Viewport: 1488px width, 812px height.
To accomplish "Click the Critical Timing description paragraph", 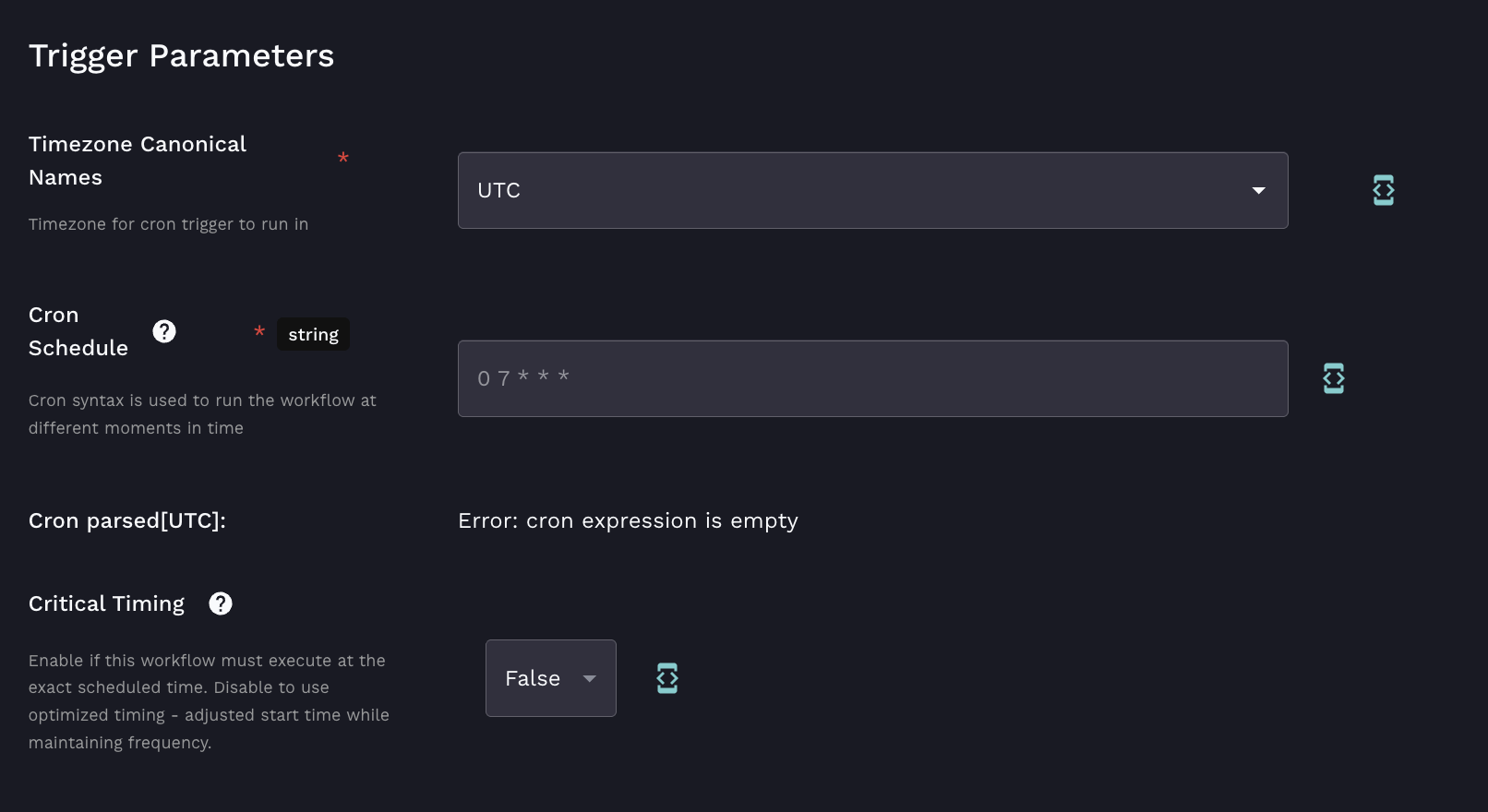I will coord(209,701).
